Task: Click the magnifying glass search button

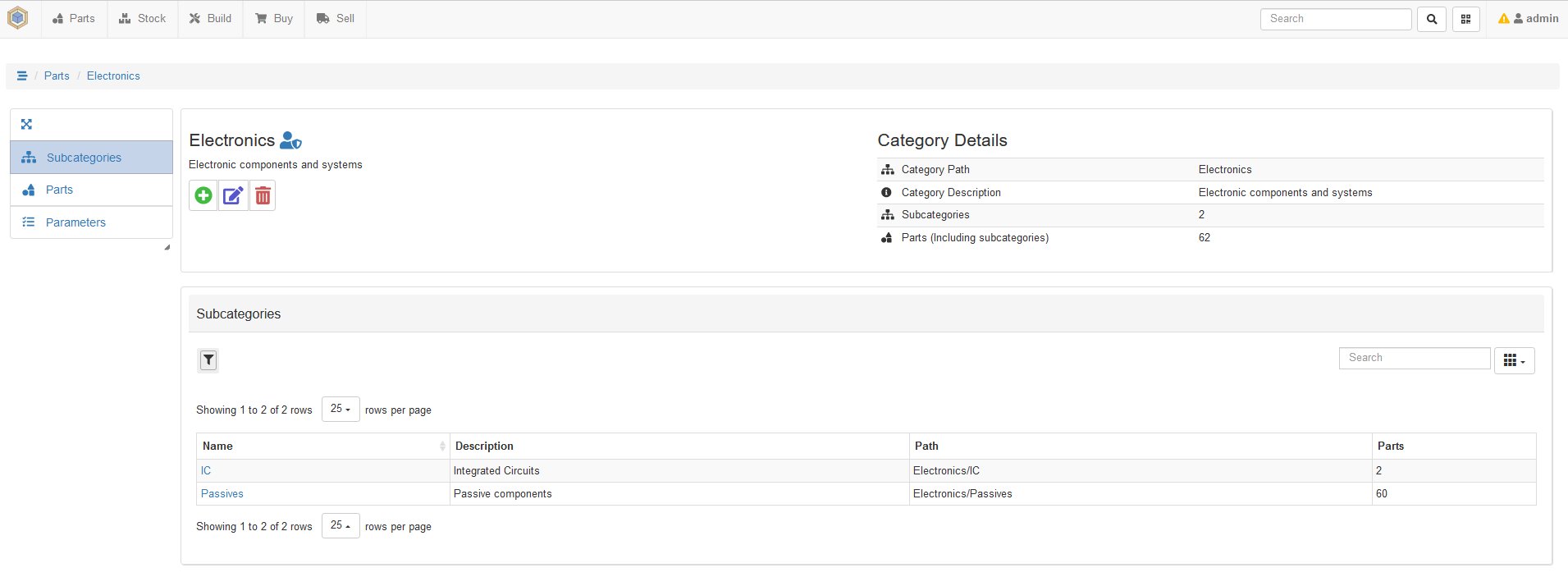Action: tap(1432, 19)
